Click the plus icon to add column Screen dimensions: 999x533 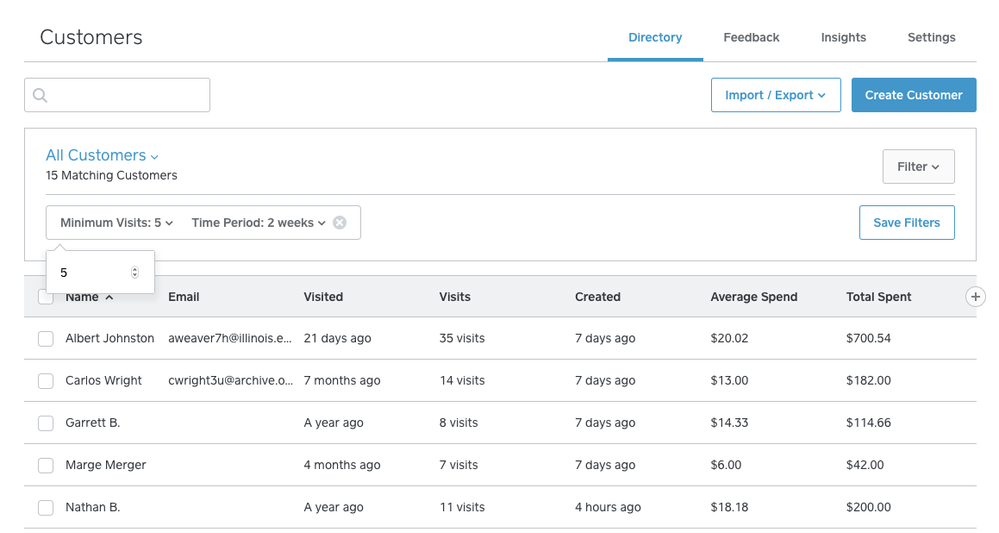[x=976, y=296]
